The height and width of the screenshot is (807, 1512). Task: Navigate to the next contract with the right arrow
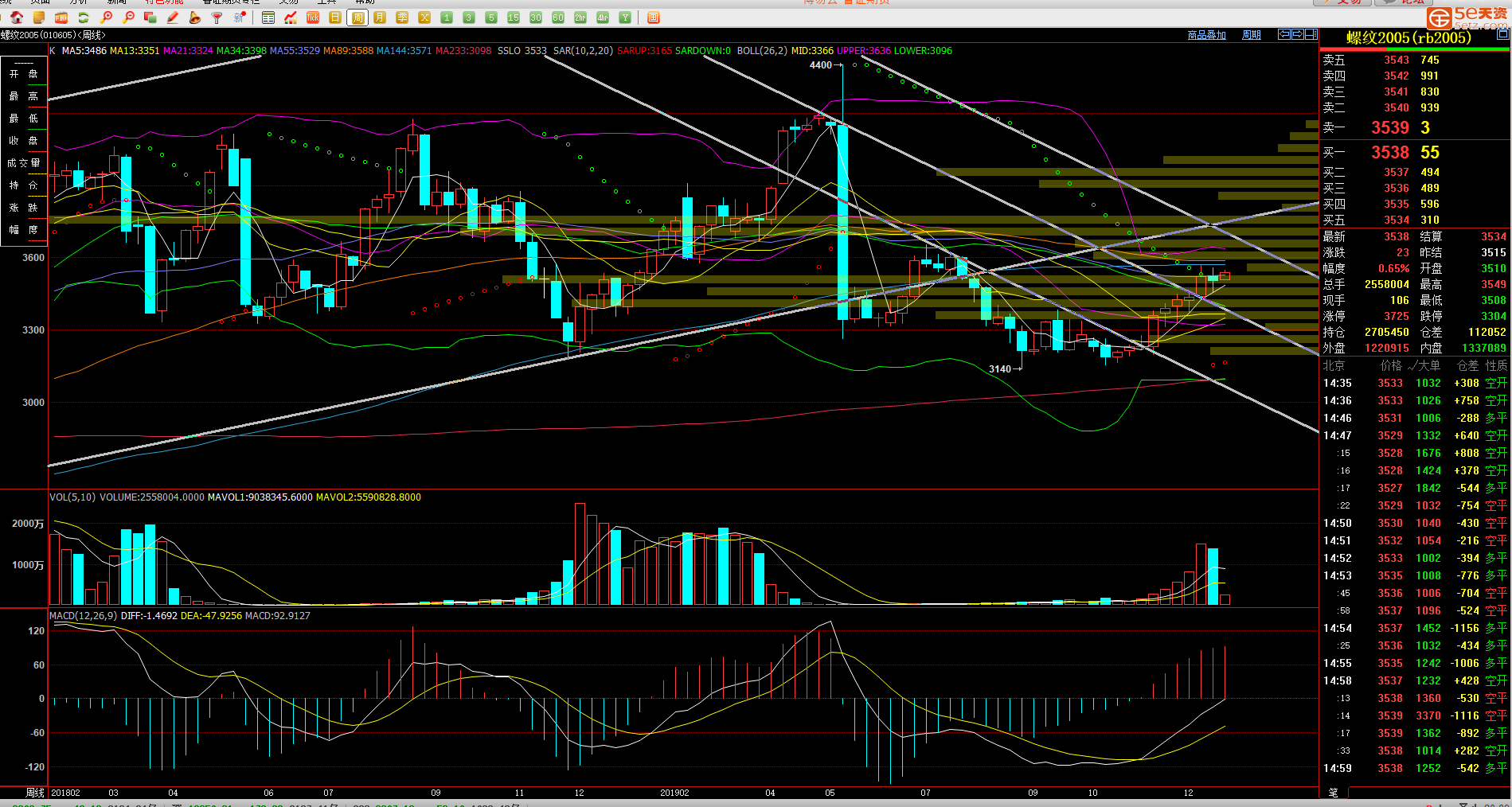[1298, 34]
